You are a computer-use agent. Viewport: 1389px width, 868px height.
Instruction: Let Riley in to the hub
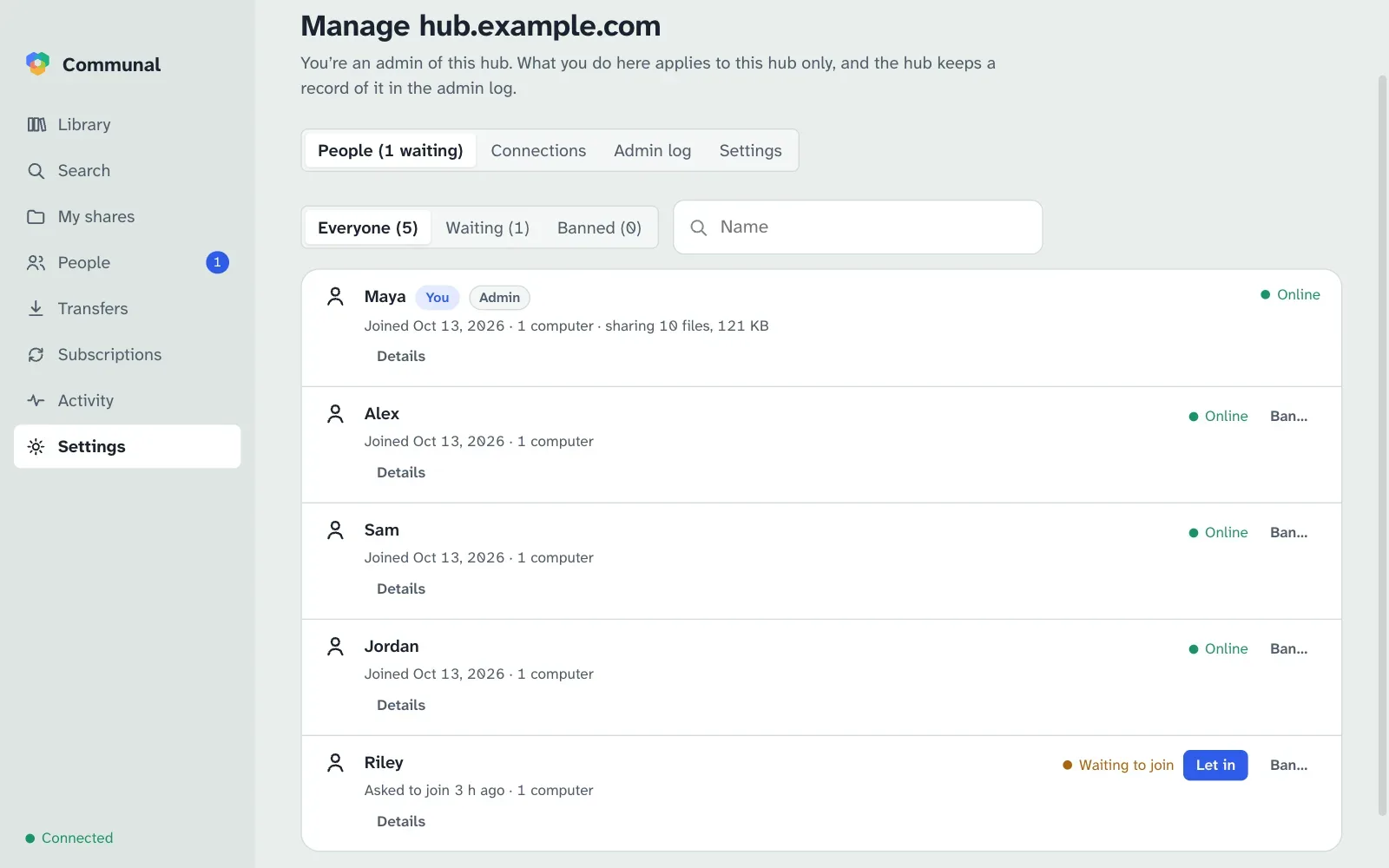1215,766
